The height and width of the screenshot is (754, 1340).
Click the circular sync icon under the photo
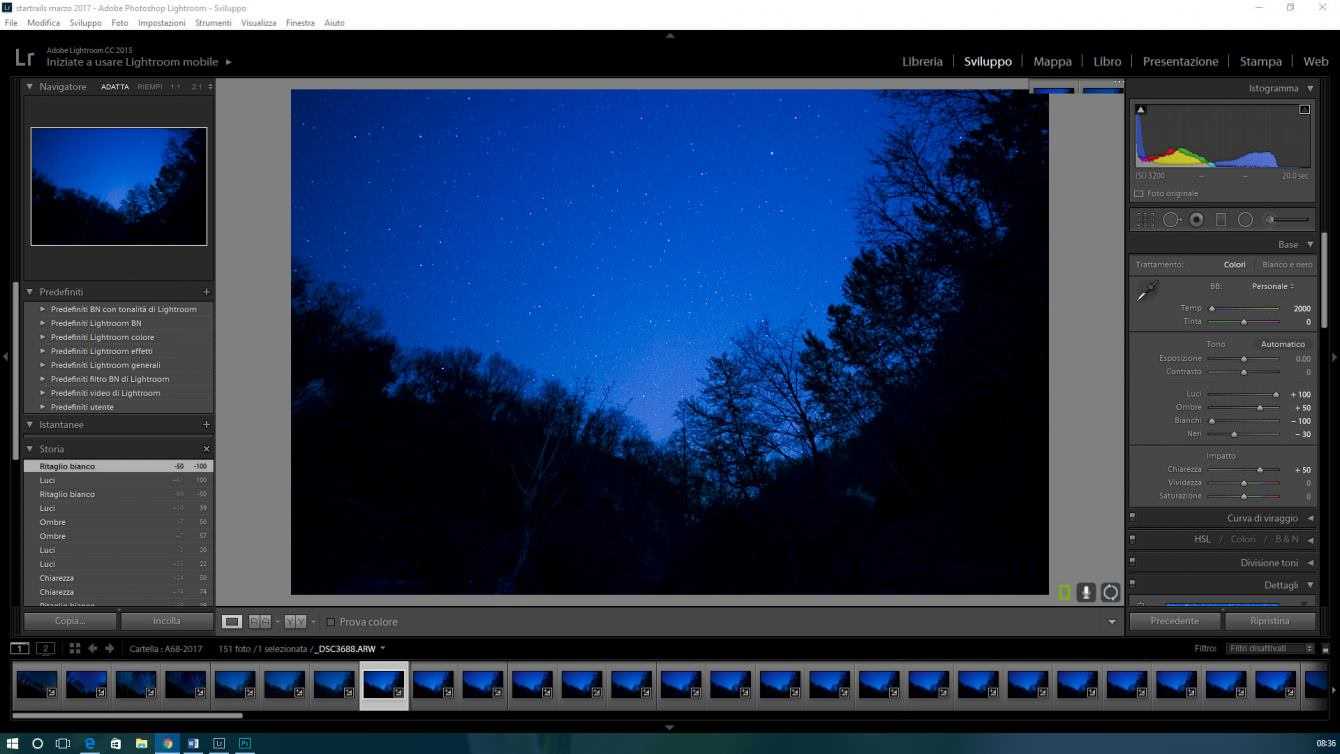click(x=1110, y=592)
